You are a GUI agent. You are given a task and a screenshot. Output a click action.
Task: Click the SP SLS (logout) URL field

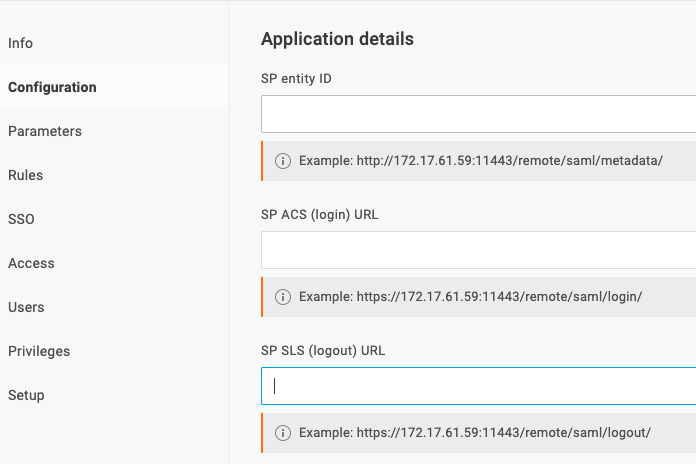point(478,386)
